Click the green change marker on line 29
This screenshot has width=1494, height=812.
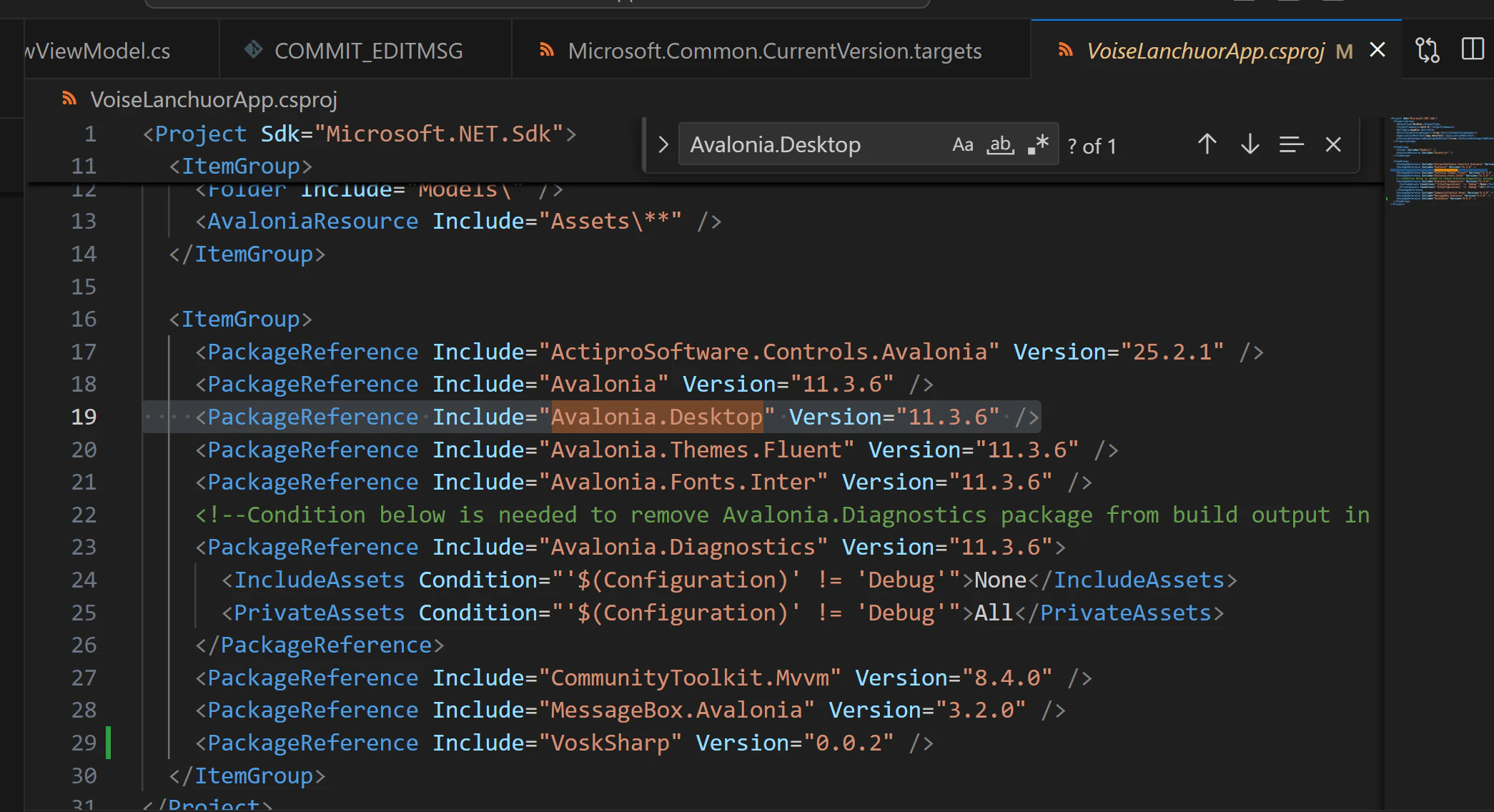coord(109,743)
